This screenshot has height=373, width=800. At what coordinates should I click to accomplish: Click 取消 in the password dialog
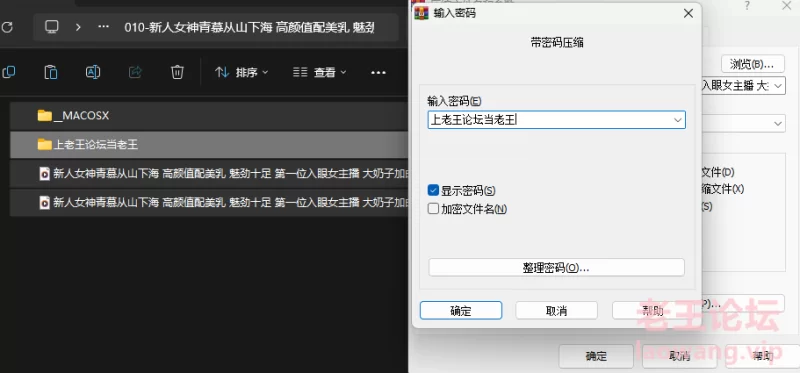(556, 310)
